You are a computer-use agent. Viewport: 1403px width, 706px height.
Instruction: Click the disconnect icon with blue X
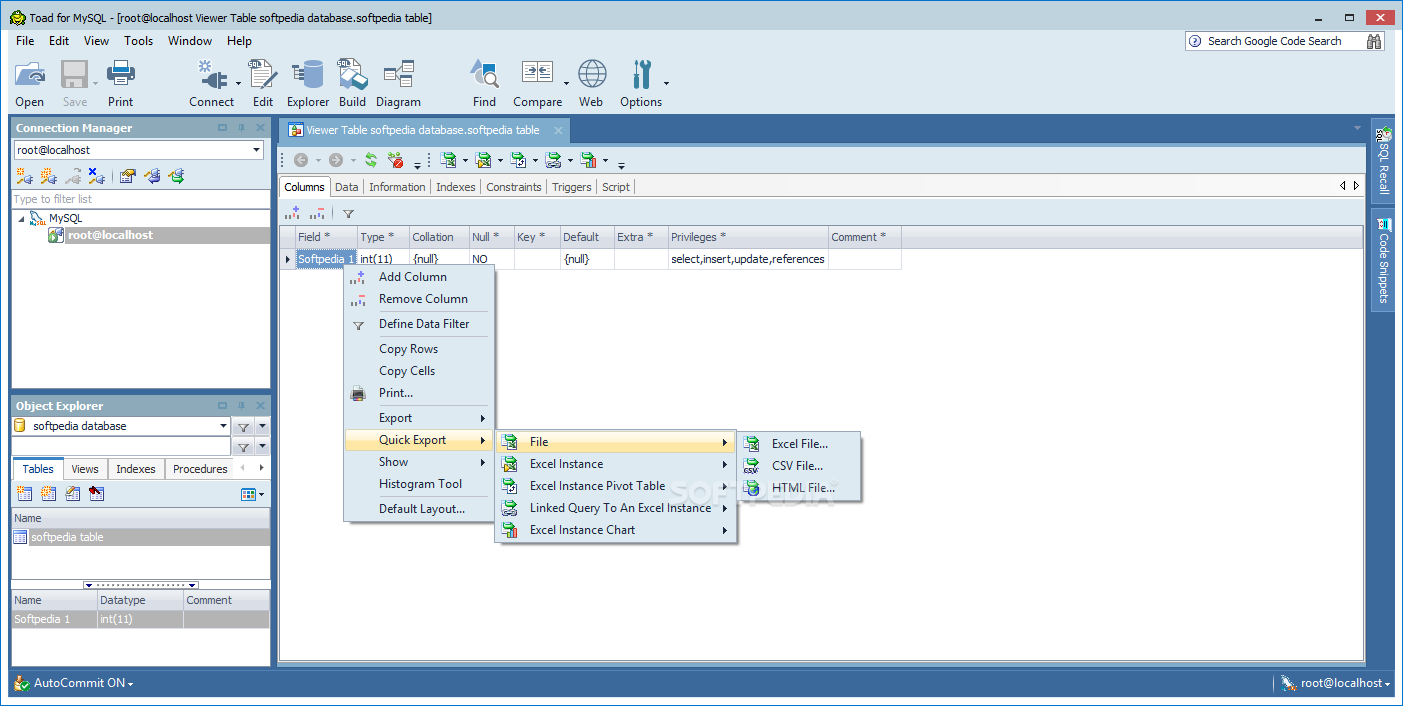(x=96, y=176)
